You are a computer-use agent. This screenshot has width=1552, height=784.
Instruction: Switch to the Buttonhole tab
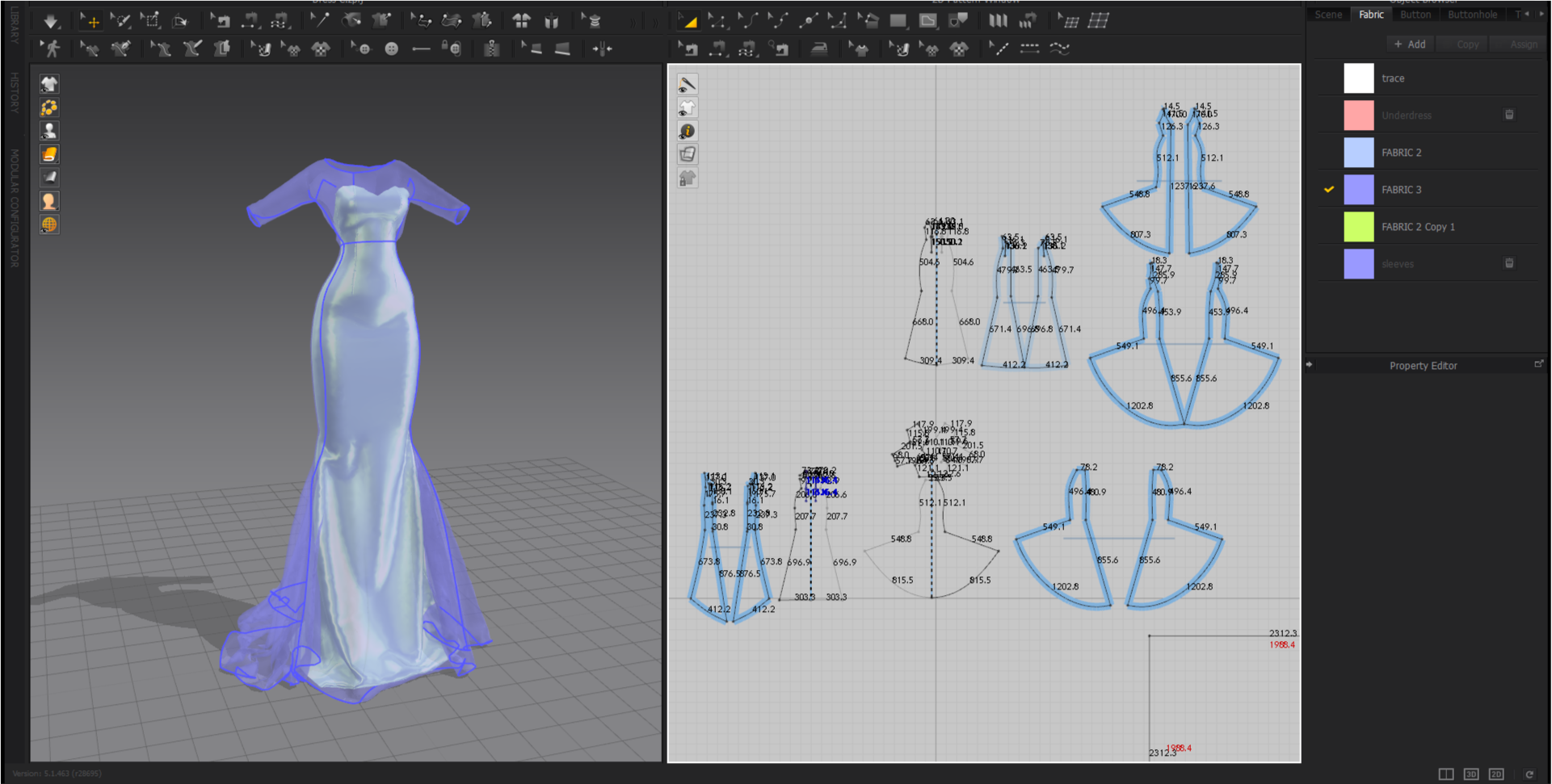pos(1472,15)
